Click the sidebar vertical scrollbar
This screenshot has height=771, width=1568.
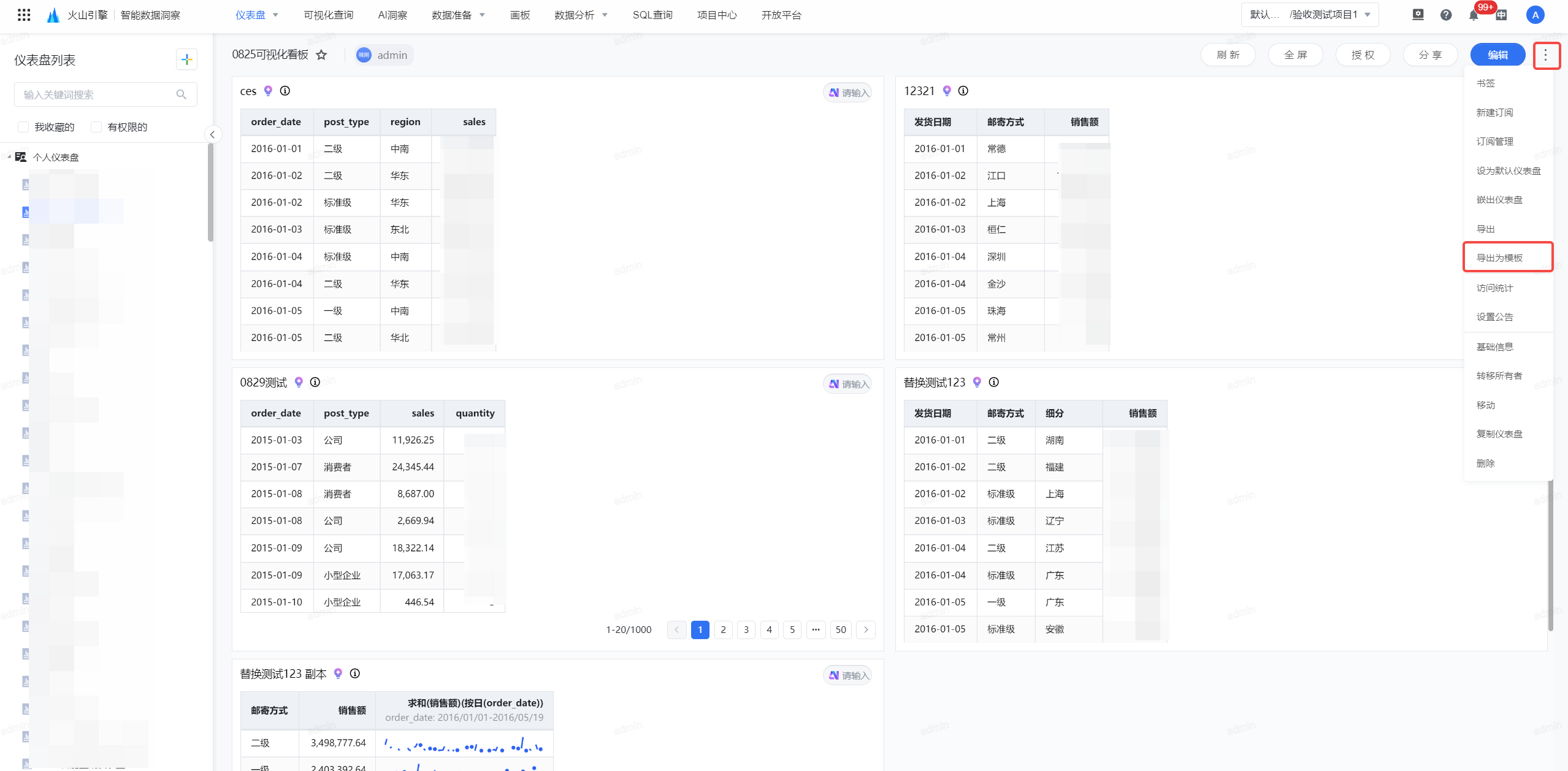click(210, 192)
